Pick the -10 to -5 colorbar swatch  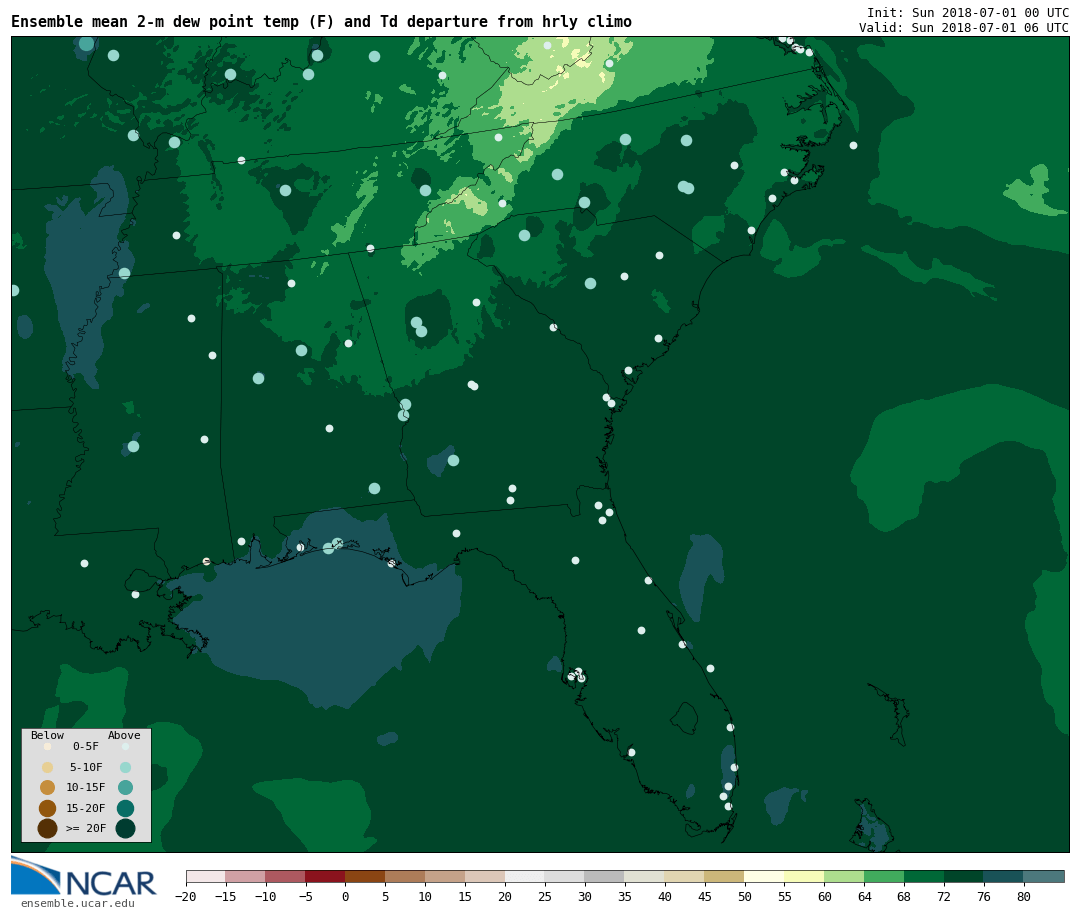coord(286,876)
